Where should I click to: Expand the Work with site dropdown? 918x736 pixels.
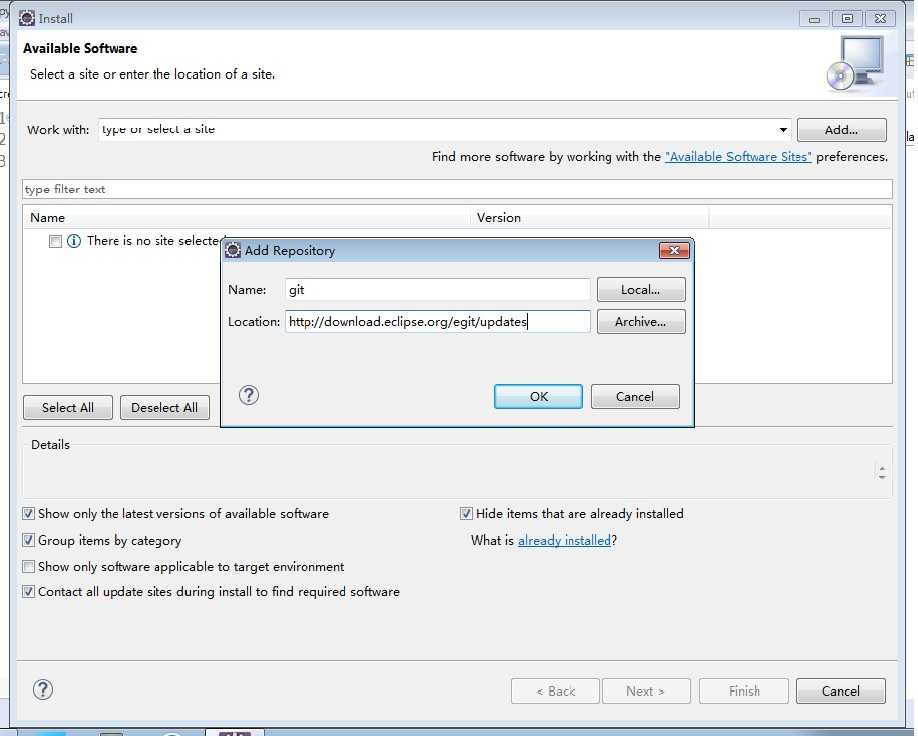point(783,129)
